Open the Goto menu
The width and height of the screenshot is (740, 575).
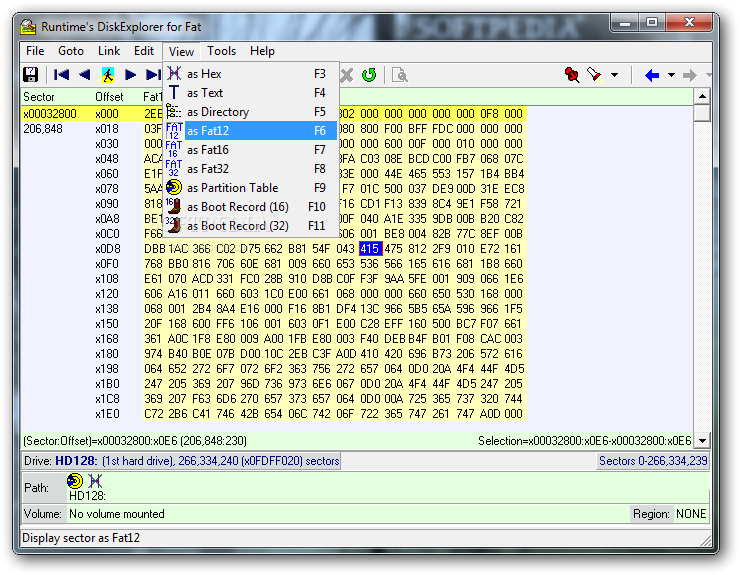pos(71,51)
